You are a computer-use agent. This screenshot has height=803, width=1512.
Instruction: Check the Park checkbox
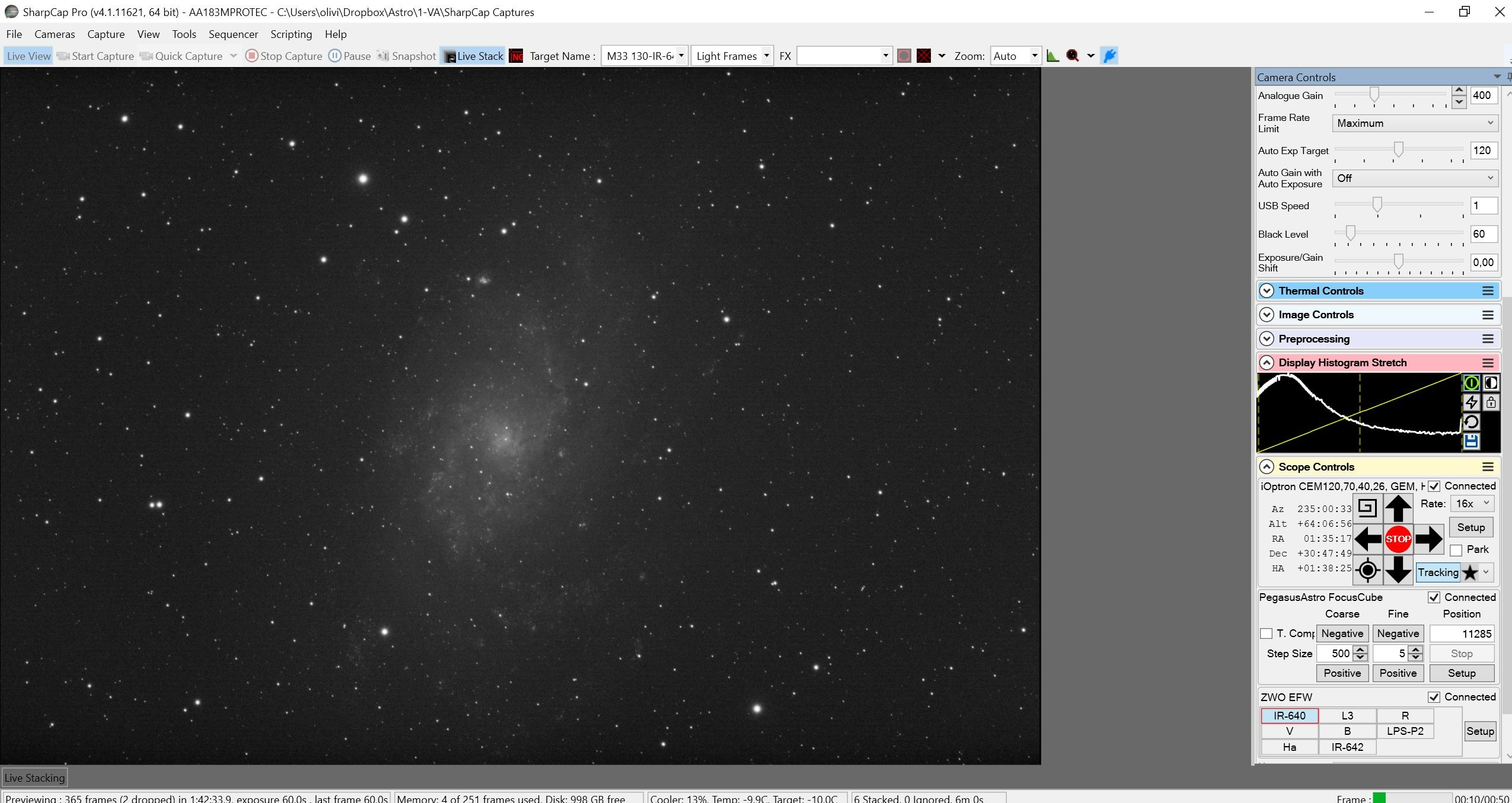(1456, 550)
